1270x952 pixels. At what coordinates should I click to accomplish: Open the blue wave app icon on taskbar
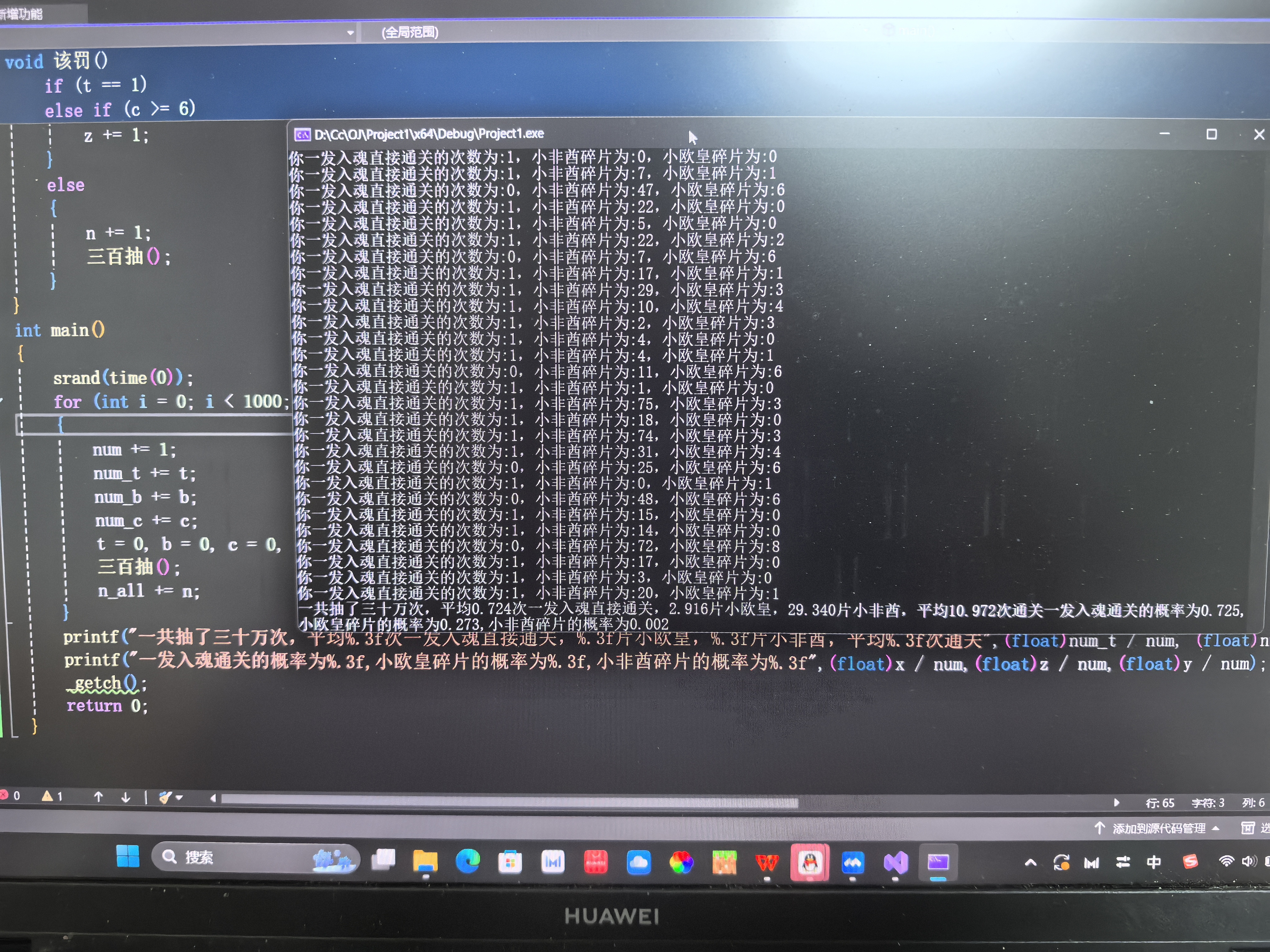point(853,862)
